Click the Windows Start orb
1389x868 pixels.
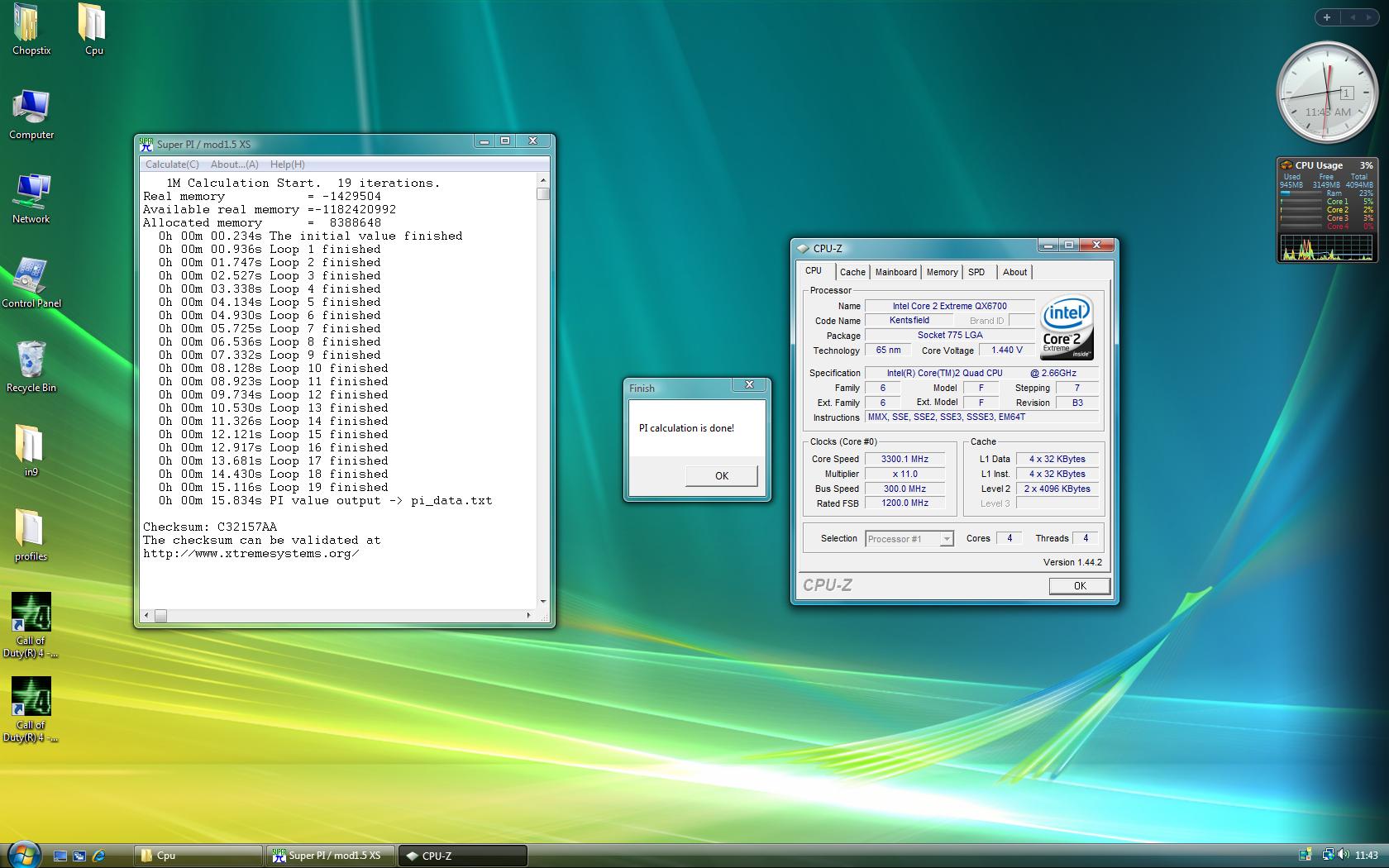[x=24, y=855]
